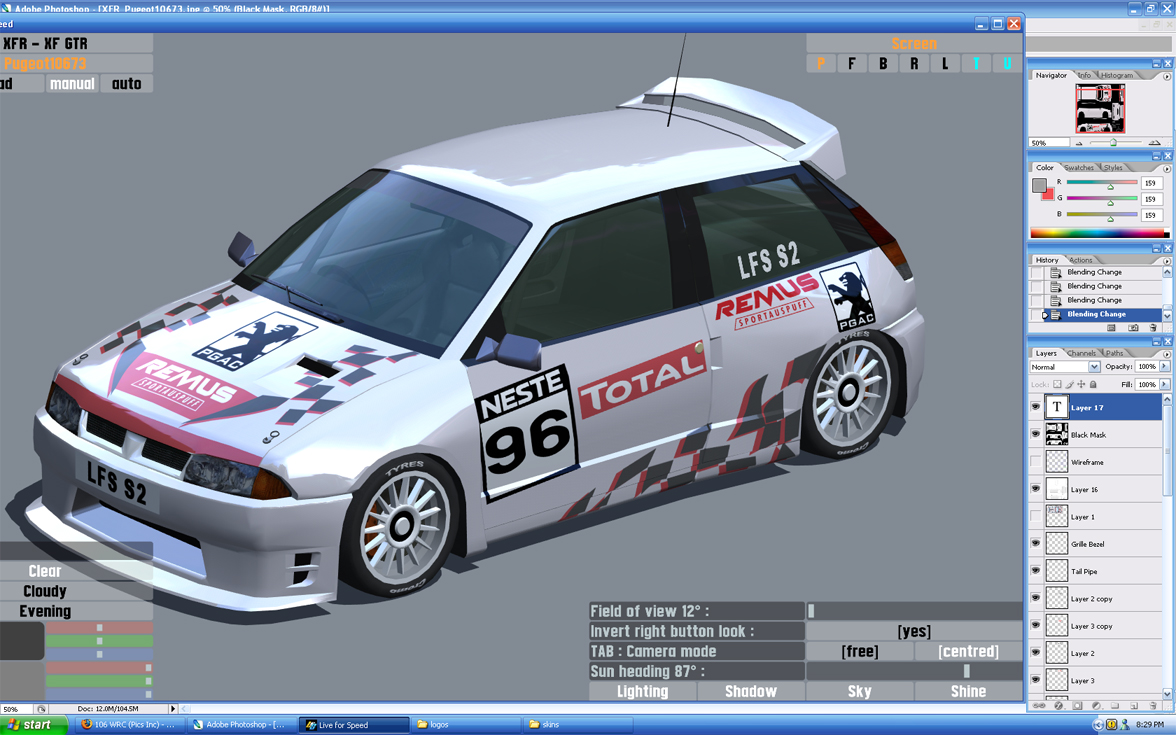This screenshot has height=735, width=1176.
Task: Switch to the Styles tab
Action: click(x=1113, y=168)
